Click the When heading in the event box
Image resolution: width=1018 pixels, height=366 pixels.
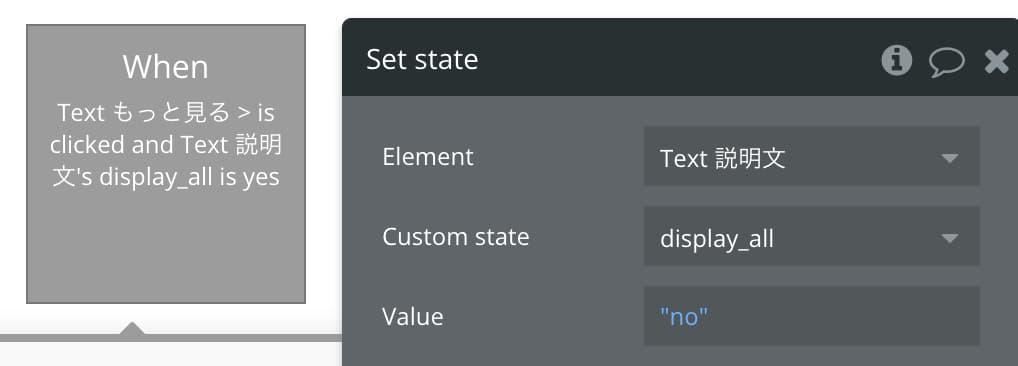166,67
